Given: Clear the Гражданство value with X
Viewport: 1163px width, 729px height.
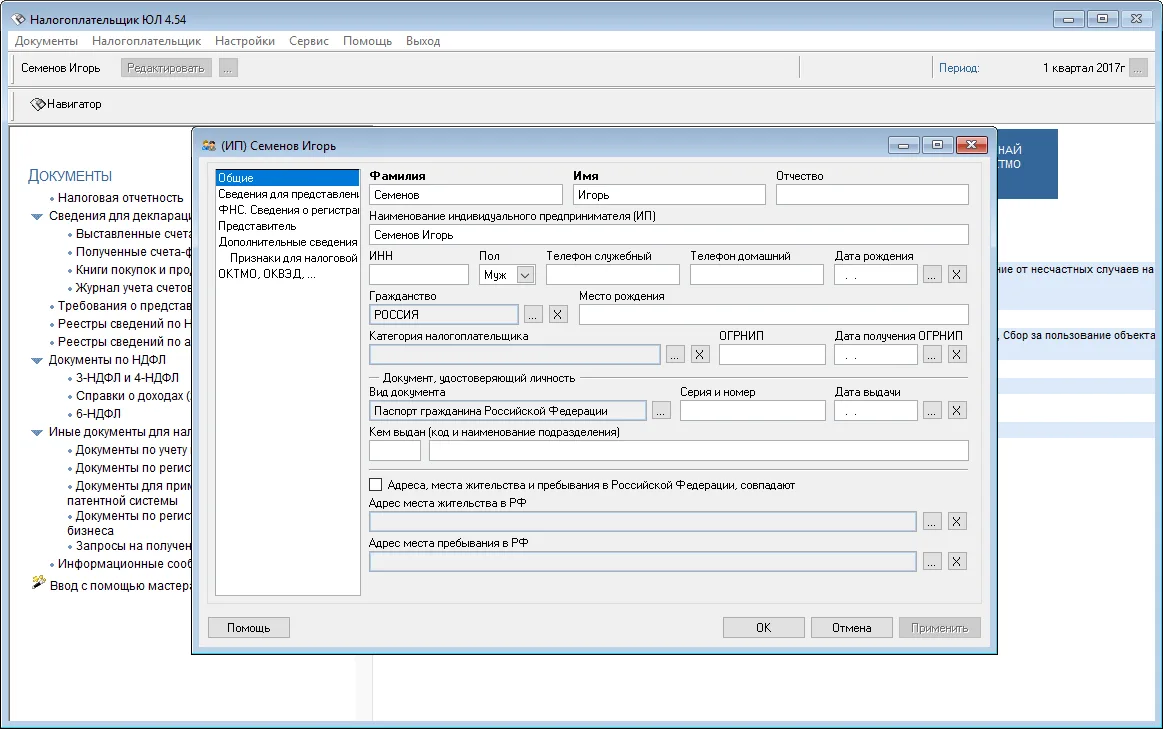Looking at the screenshot, I should [558, 314].
